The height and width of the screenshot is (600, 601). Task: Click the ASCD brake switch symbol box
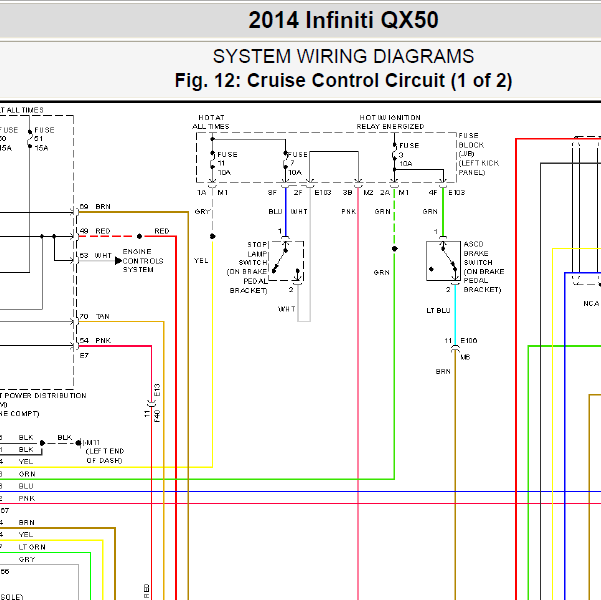point(443,261)
